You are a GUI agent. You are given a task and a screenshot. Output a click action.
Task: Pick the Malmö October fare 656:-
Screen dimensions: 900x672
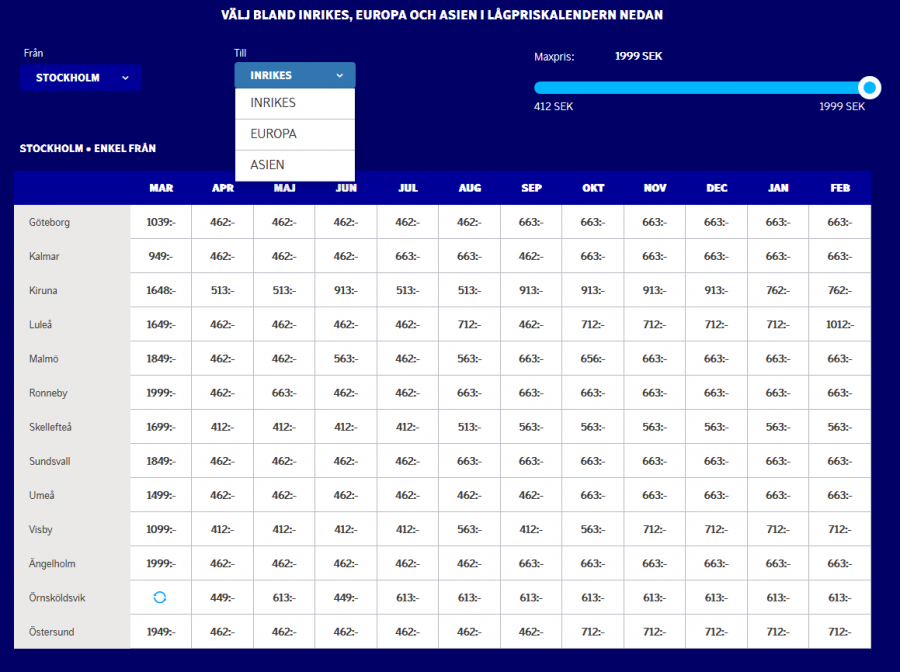[592, 359]
